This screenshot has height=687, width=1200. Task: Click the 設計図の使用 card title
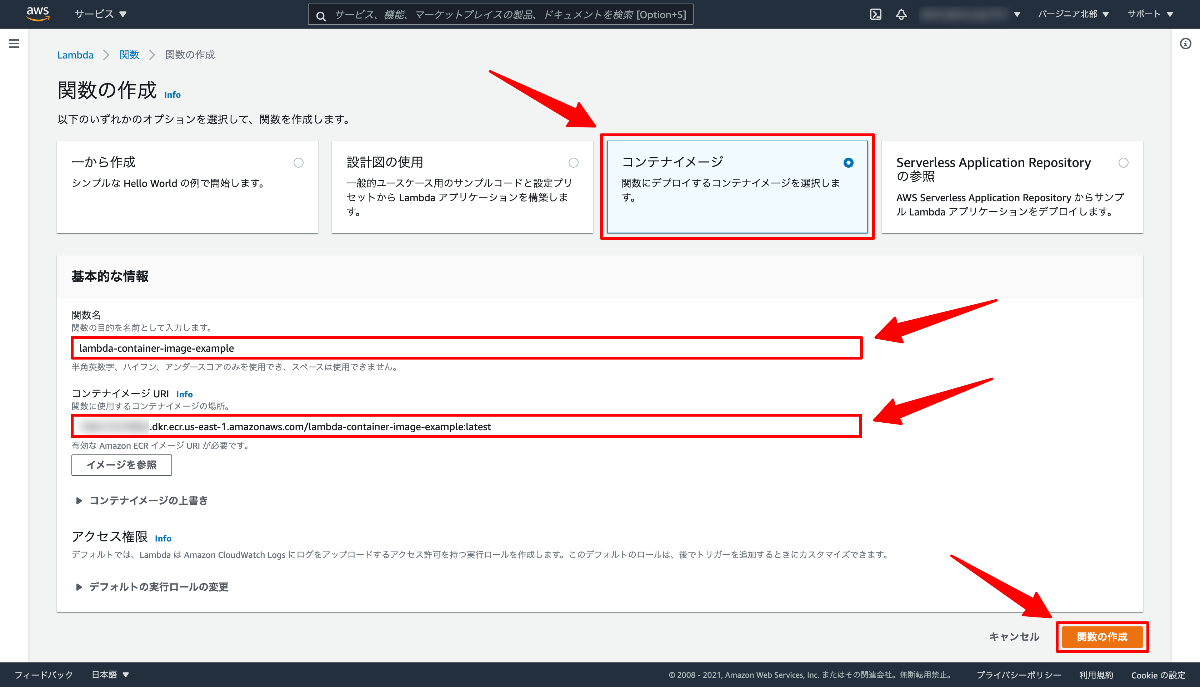(x=384, y=161)
